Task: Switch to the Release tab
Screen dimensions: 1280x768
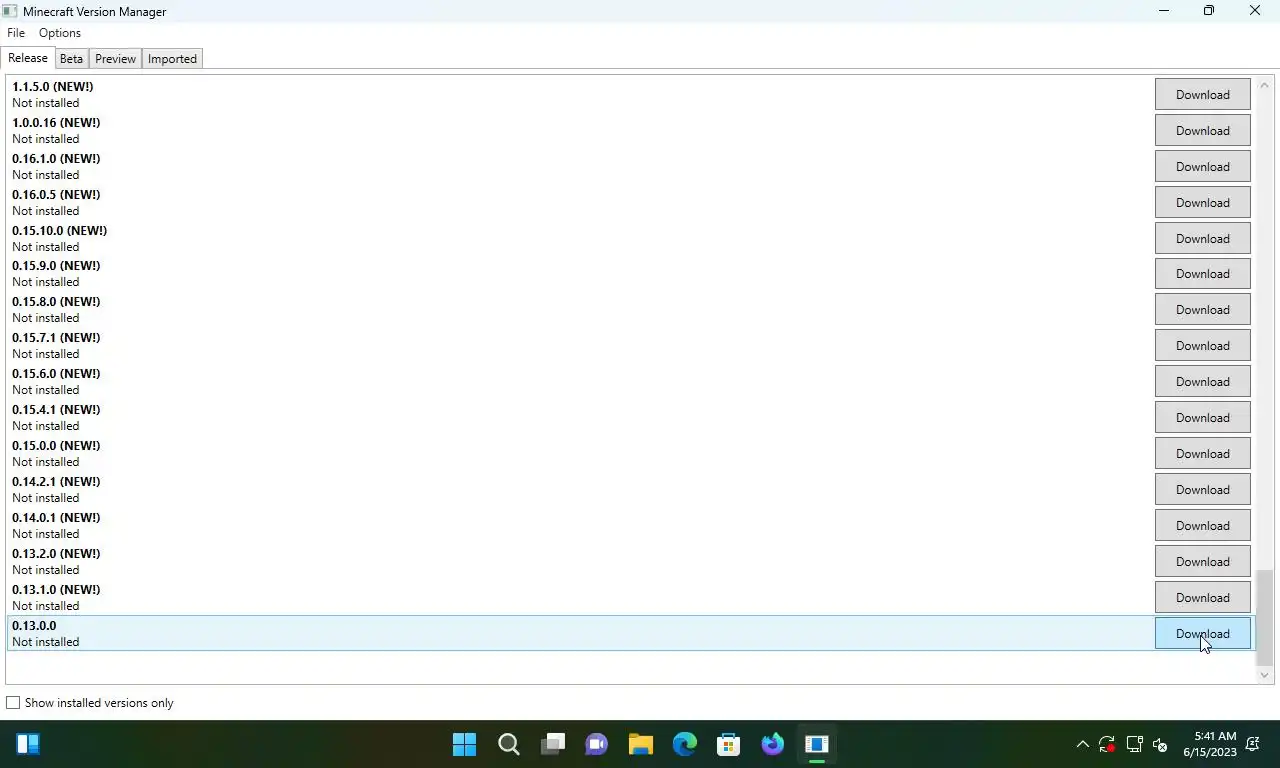Action: tap(28, 58)
